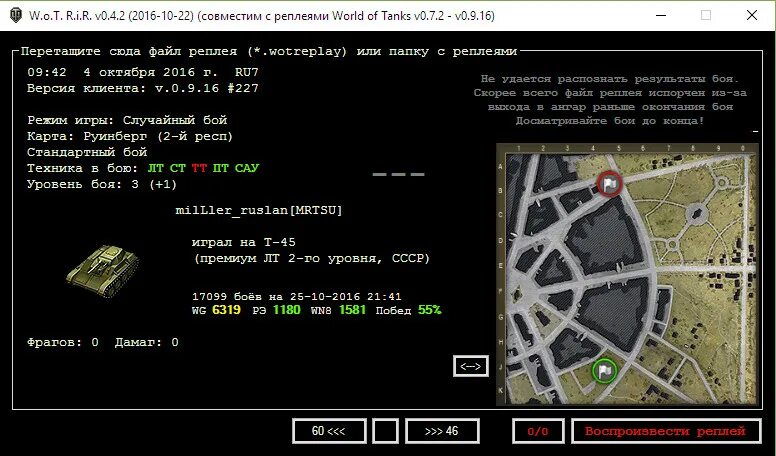776x456 pixels.
Task: Click the T-45 tank image
Action: (102, 271)
